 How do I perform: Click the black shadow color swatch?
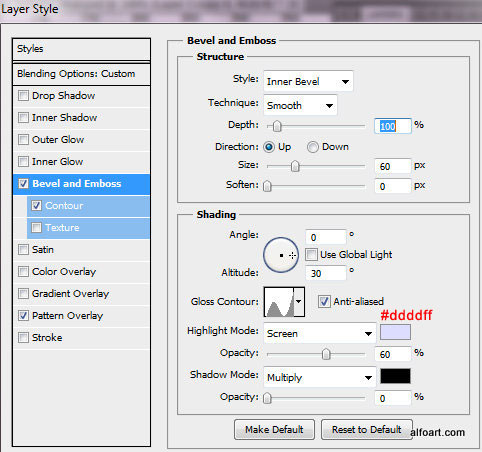(x=395, y=376)
